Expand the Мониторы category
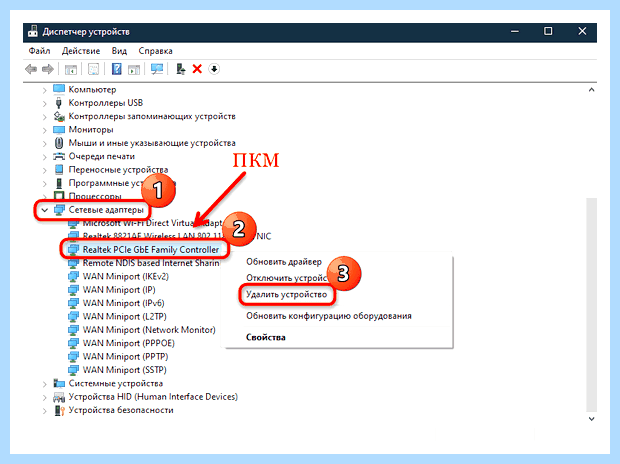Viewport: 620px width, 464px height. coord(45,130)
